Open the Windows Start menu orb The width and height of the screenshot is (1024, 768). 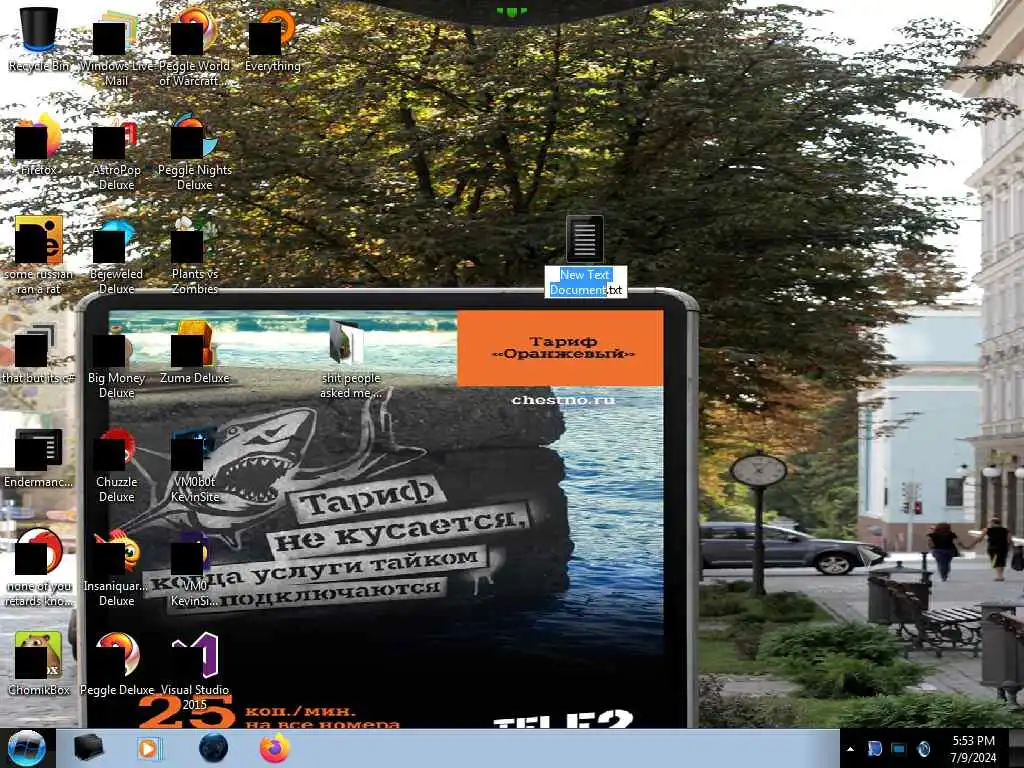point(26,748)
